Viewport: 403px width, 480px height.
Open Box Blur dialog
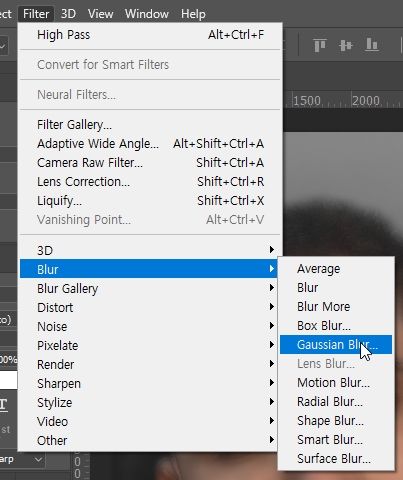336,326
